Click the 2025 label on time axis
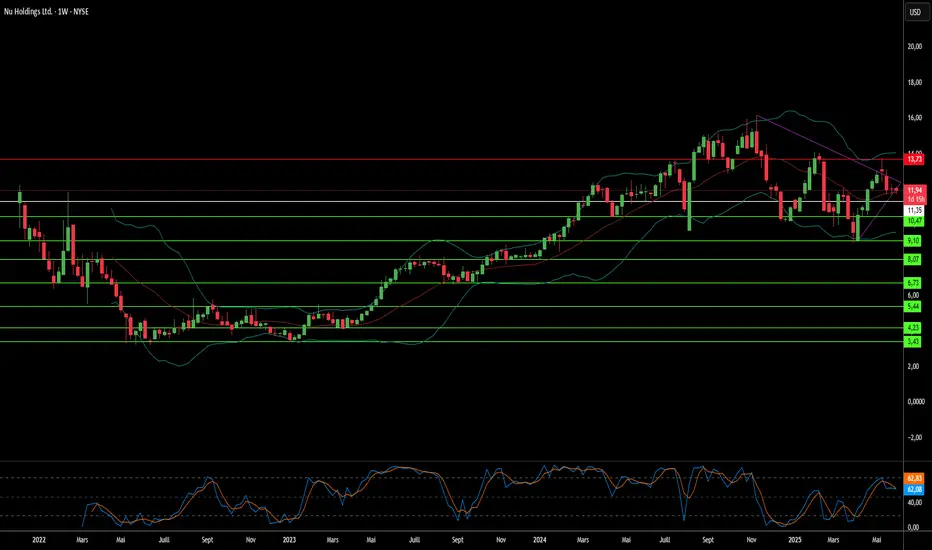Screen dimensions: 932x550 [795, 540]
